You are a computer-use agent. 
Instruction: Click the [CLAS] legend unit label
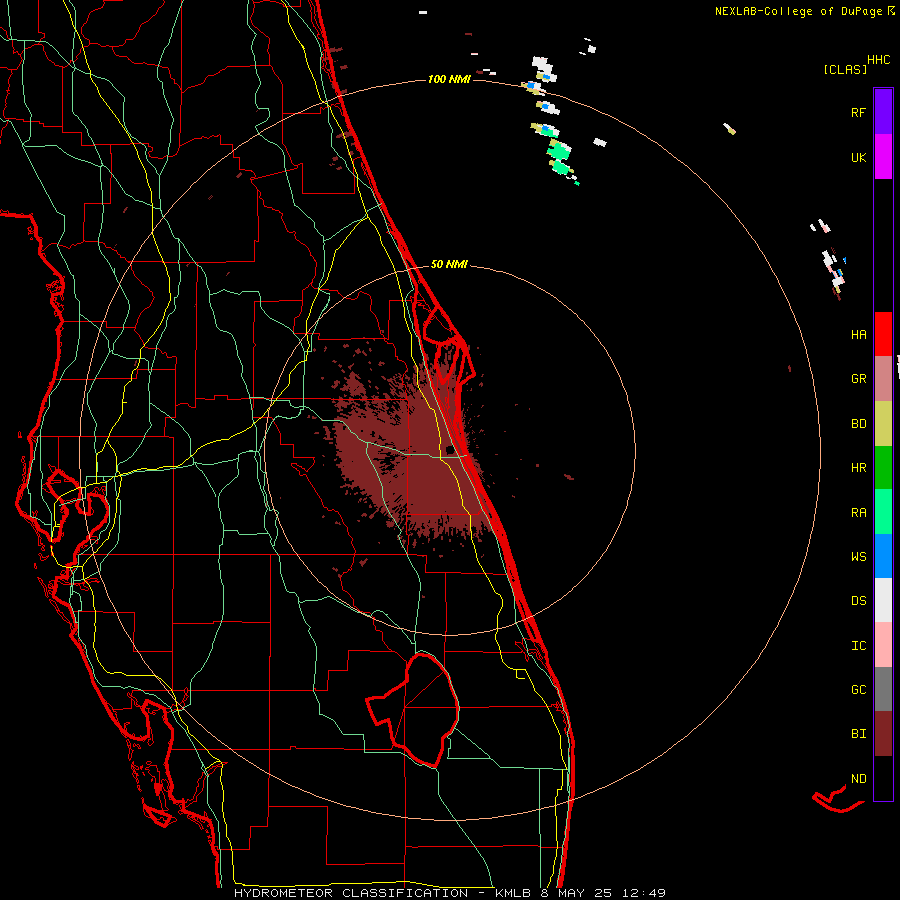point(845,69)
